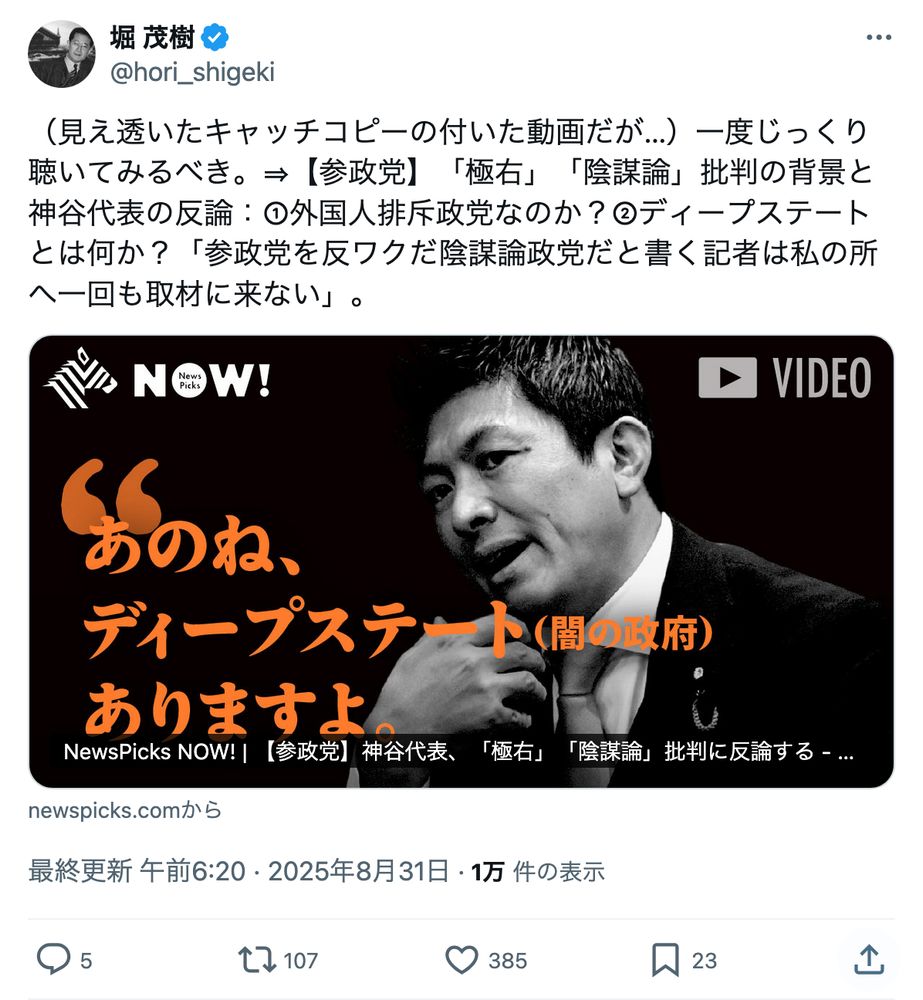Image resolution: width=923 pixels, height=1000 pixels.
Task: Repost this tweet with the retweet icon
Action: (x=256, y=959)
